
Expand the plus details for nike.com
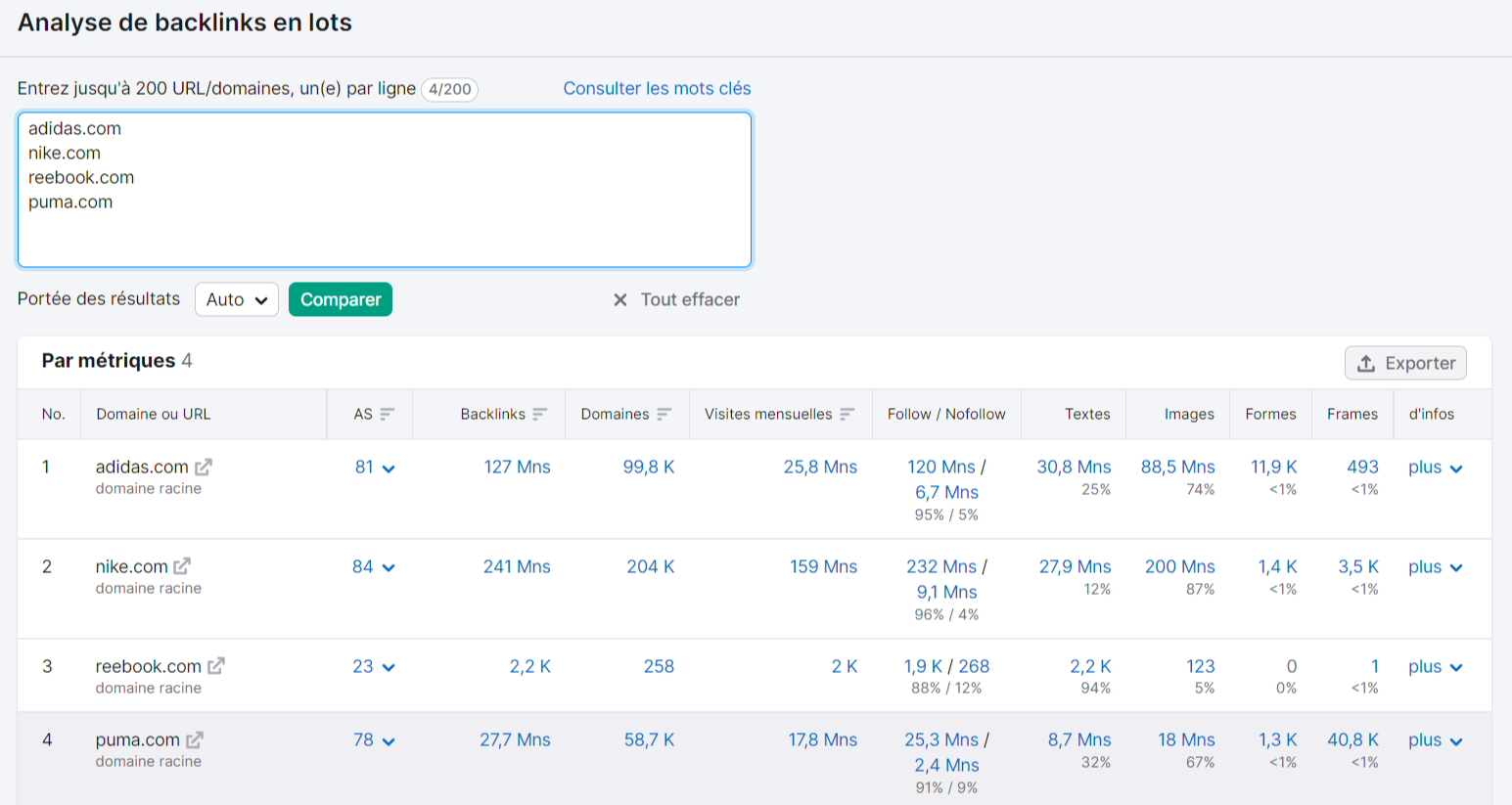coord(1435,566)
